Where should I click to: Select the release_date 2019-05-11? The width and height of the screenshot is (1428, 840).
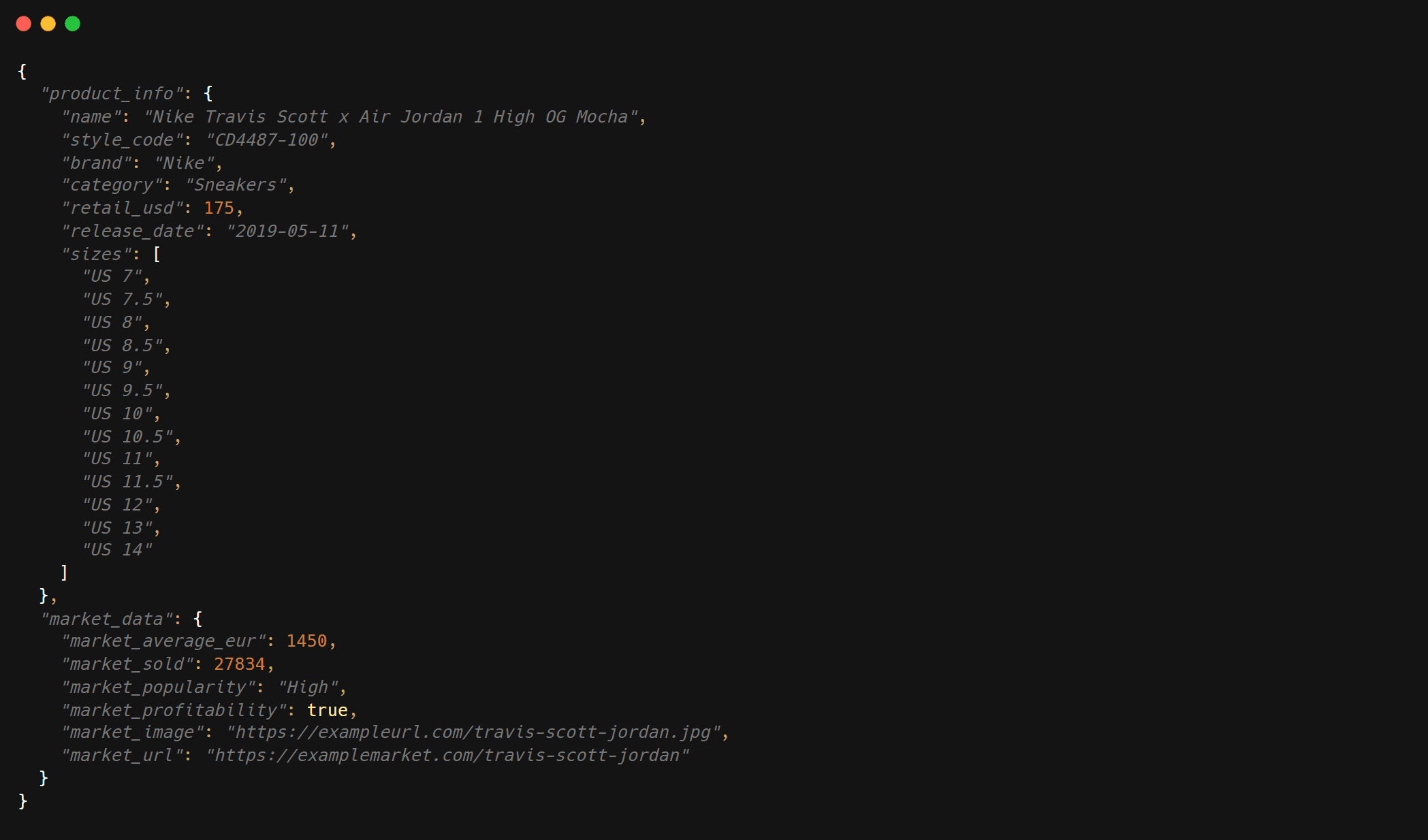(x=289, y=231)
